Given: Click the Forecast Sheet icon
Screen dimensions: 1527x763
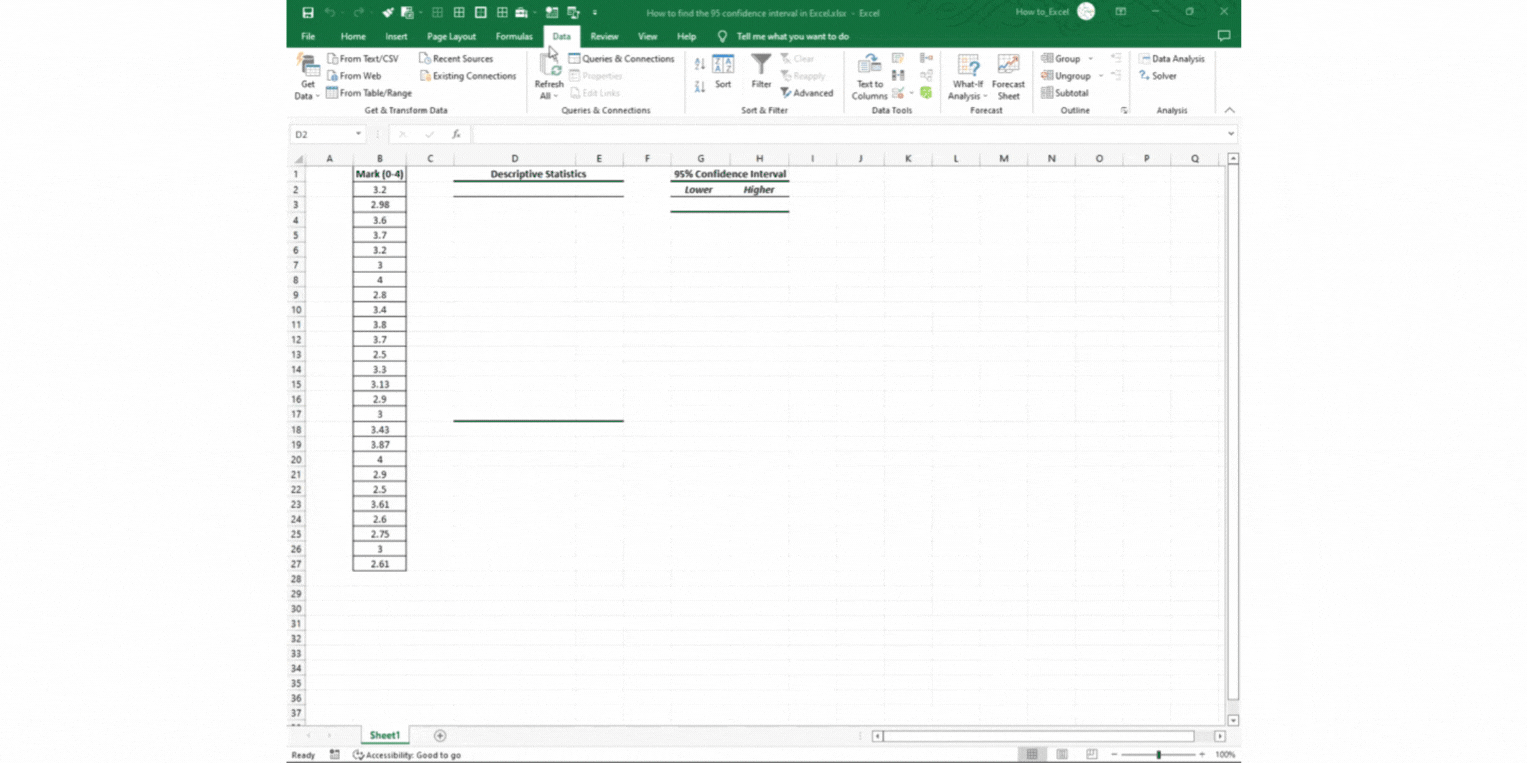Looking at the screenshot, I should [1008, 76].
